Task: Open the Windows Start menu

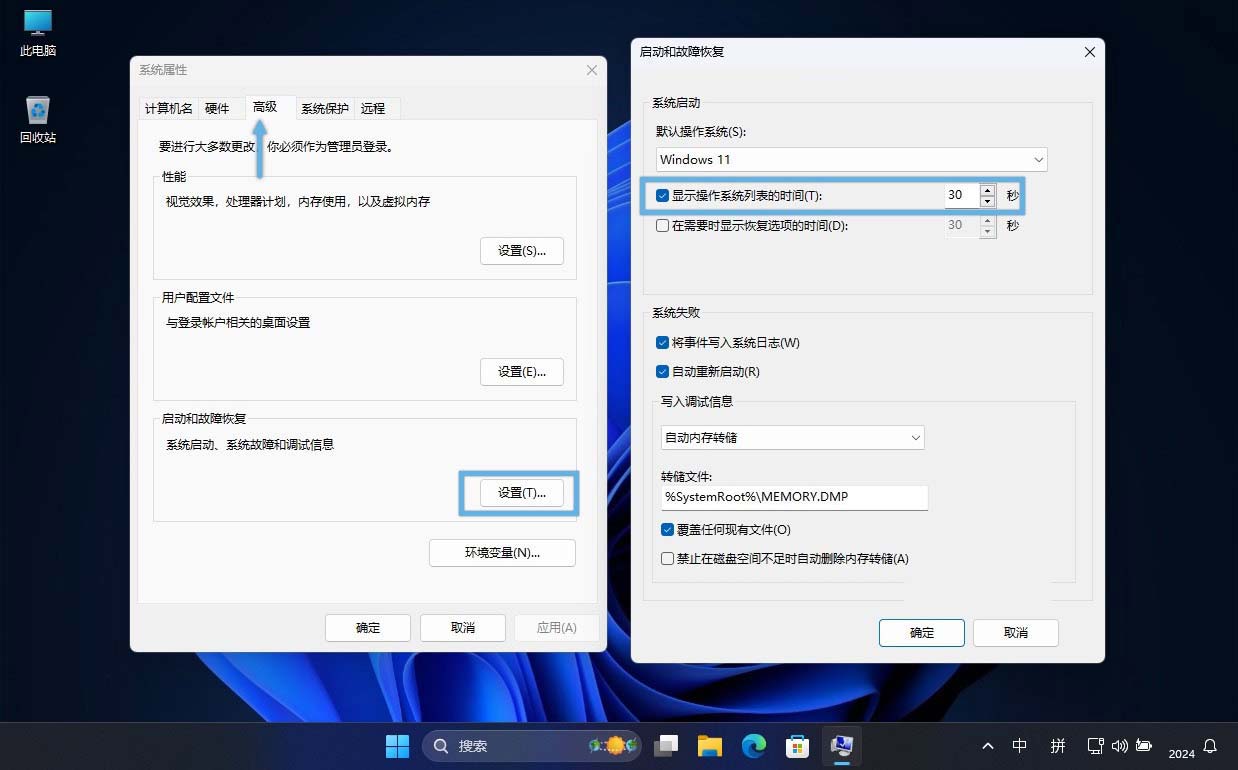Action: tap(397, 746)
